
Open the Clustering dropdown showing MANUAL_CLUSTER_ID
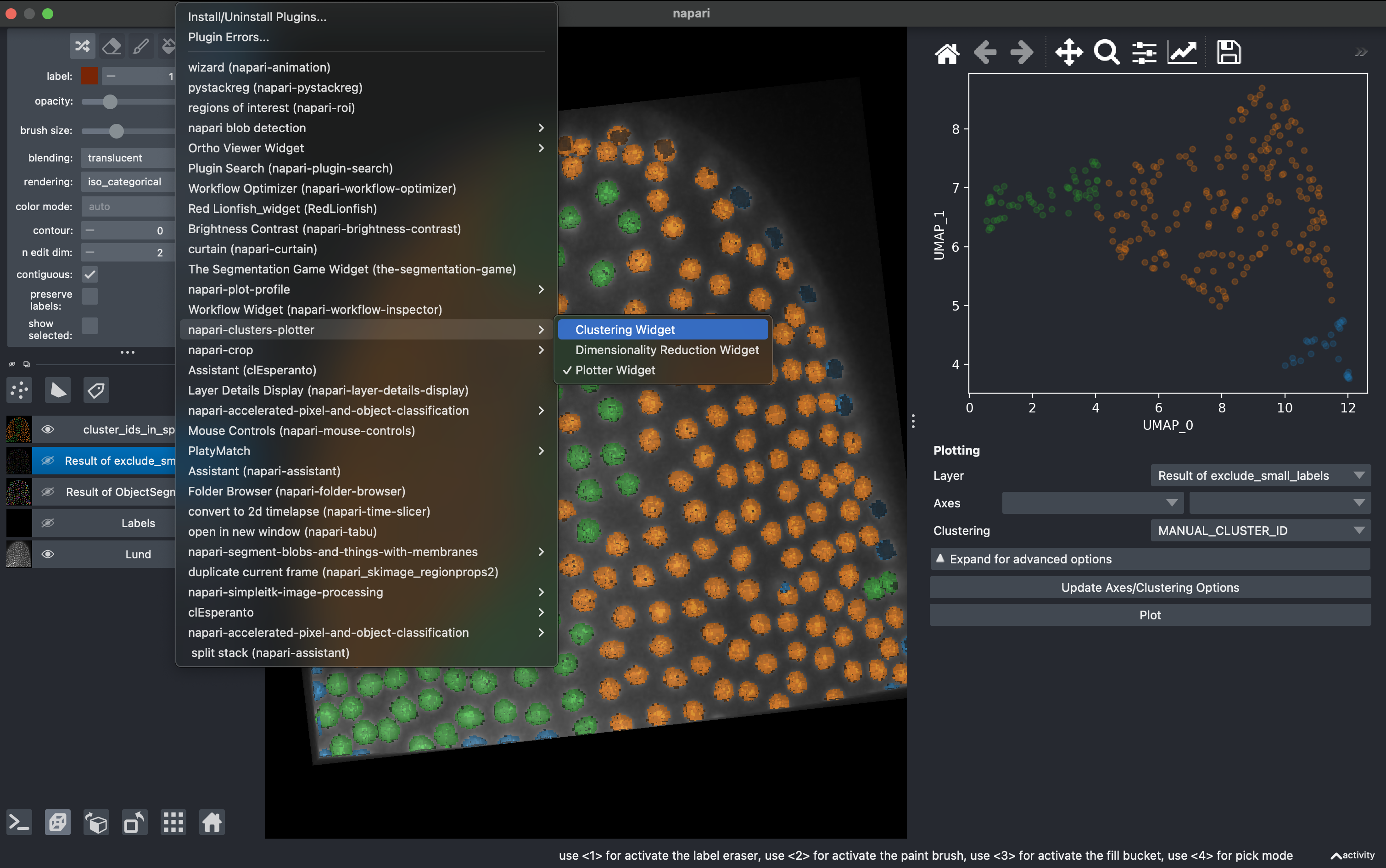point(1259,530)
